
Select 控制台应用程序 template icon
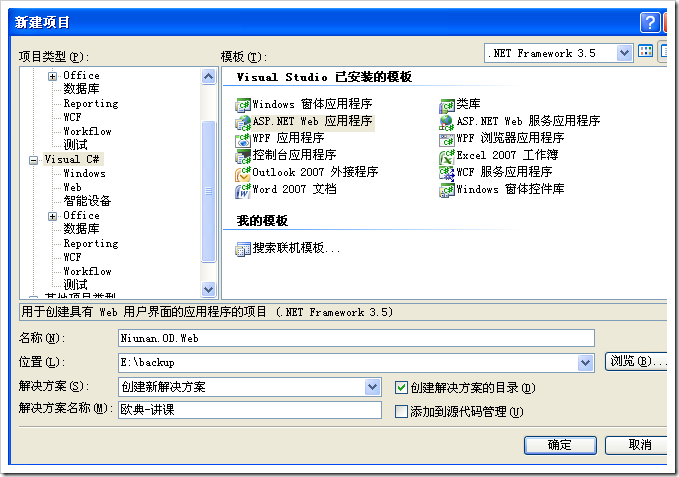242,156
